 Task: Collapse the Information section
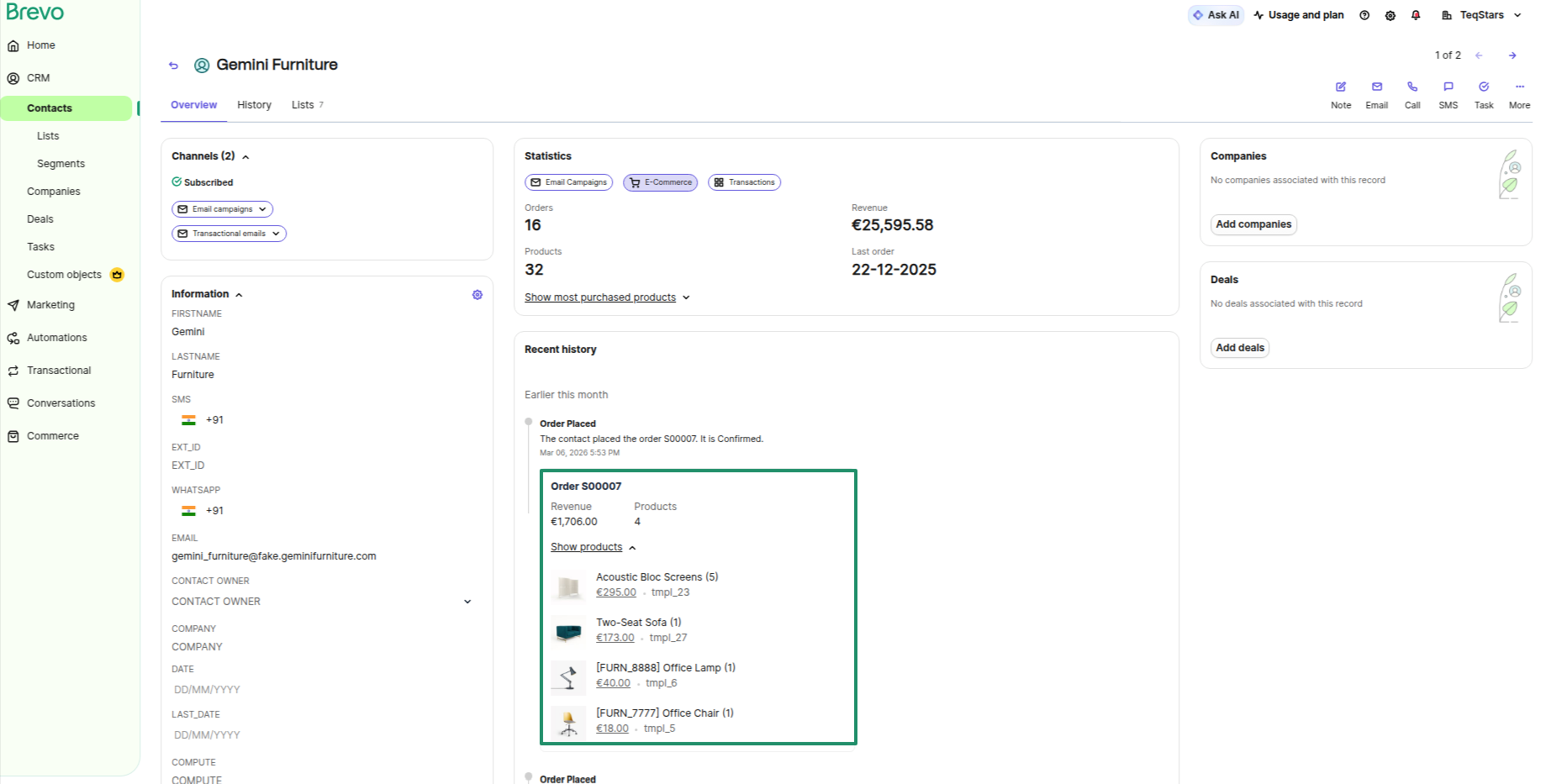tap(239, 295)
